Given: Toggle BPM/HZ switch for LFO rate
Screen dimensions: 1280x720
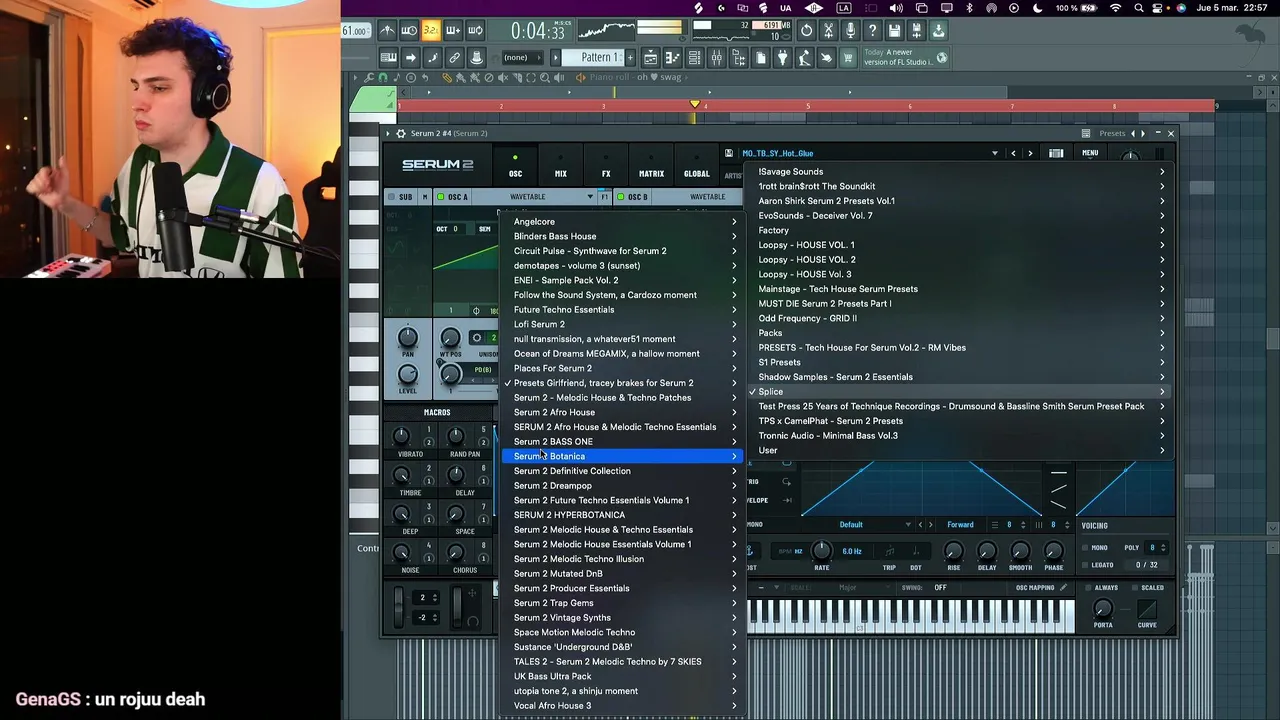Looking at the screenshot, I should (x=791, y=551).
